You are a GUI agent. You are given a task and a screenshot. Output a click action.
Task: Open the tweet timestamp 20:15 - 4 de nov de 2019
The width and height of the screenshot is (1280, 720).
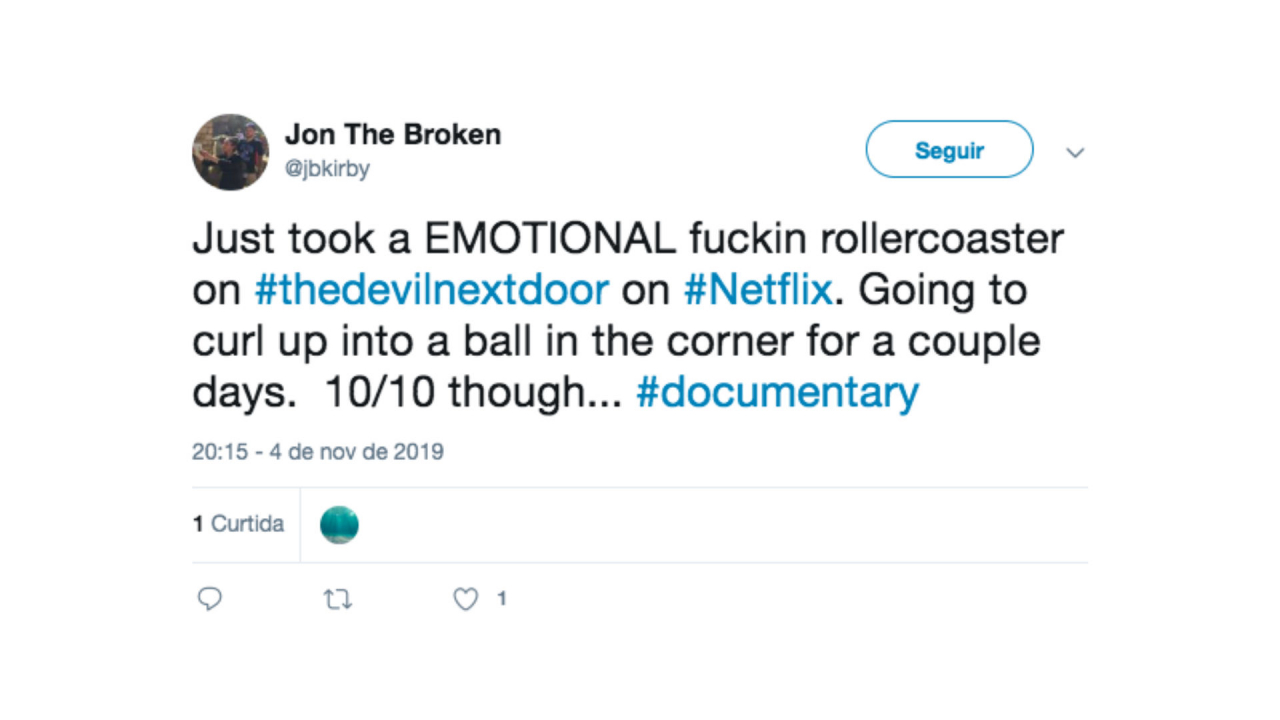(318, 451)
